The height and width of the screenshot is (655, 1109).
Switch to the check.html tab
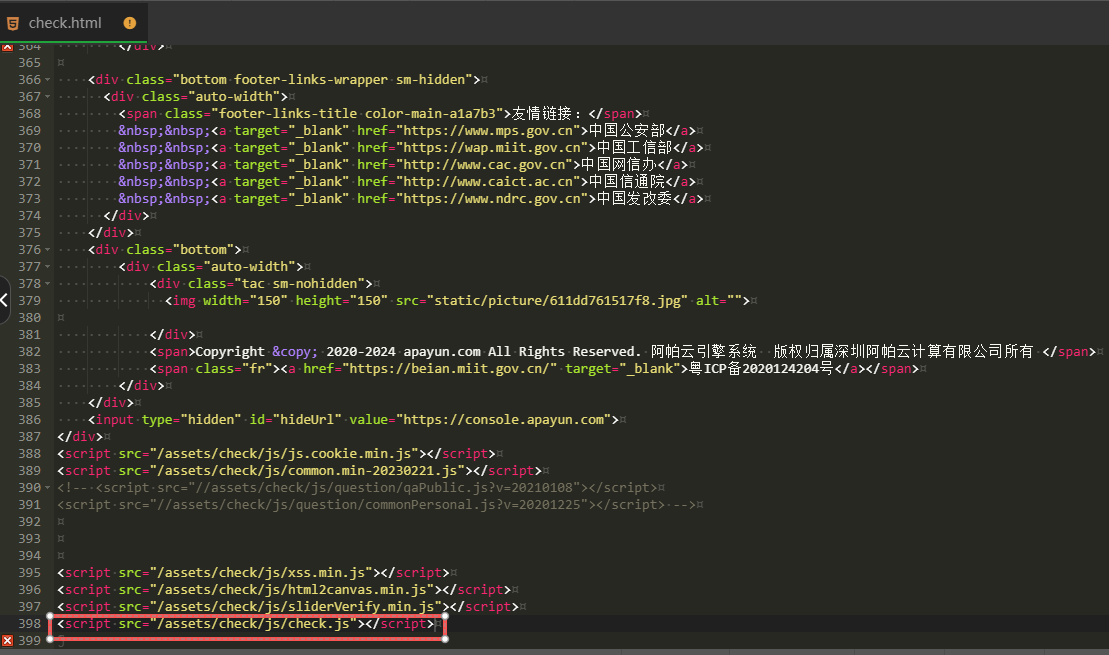(65, 23)
